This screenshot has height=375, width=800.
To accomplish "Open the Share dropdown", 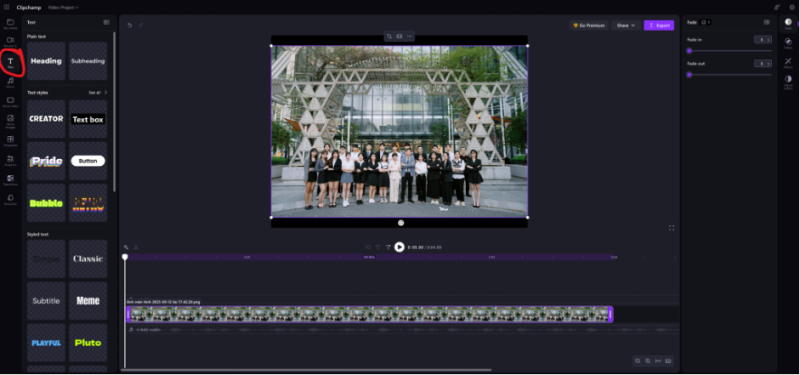I will [x=626, y=25].
